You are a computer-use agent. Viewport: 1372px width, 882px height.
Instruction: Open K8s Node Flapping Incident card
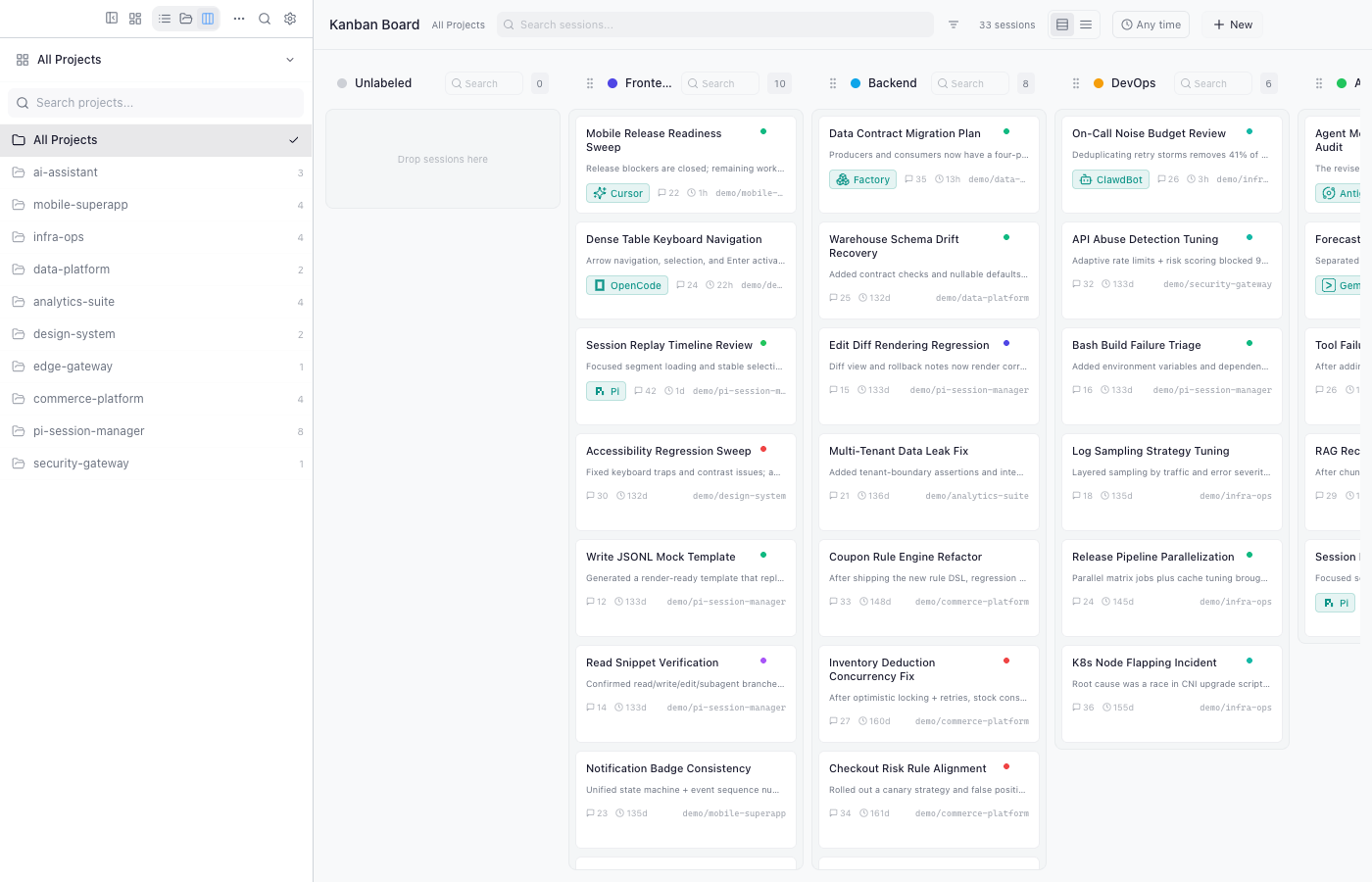1172,693
